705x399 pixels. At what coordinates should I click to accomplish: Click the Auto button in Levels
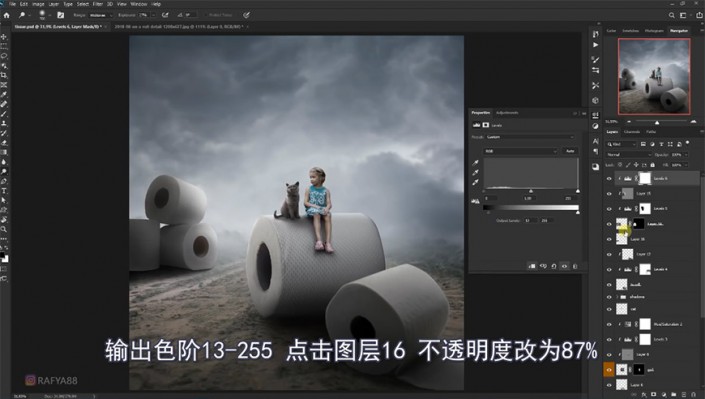(x=570, y=151)
